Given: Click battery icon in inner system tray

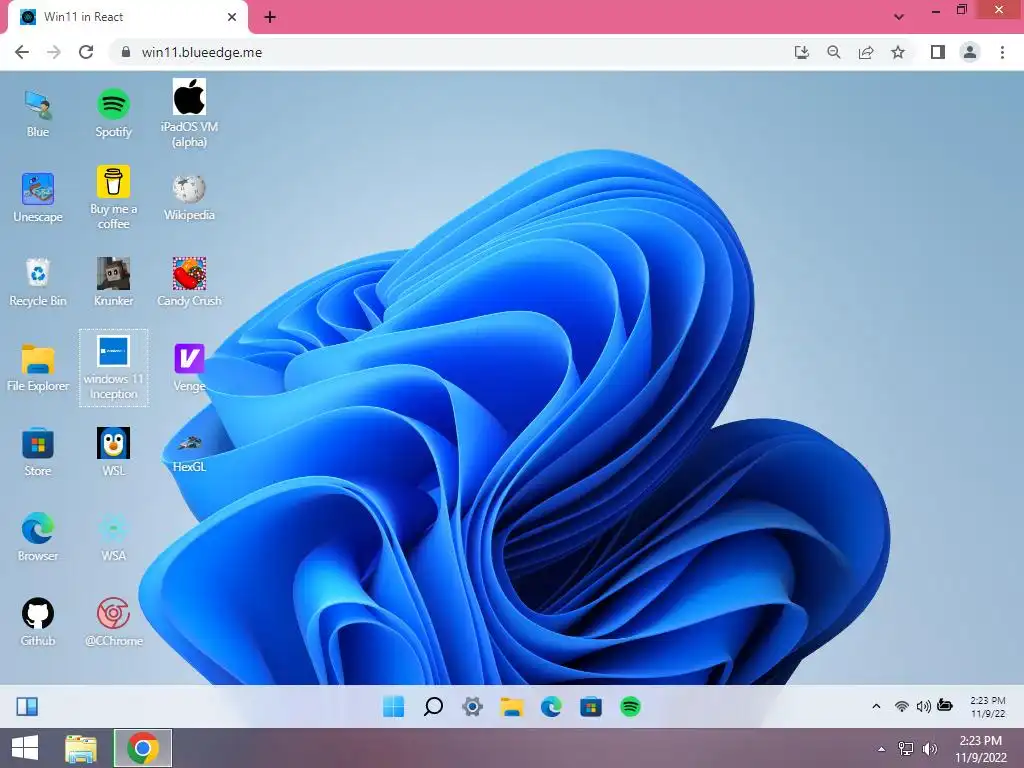Looking at the screenshot, I should [945, 705].
